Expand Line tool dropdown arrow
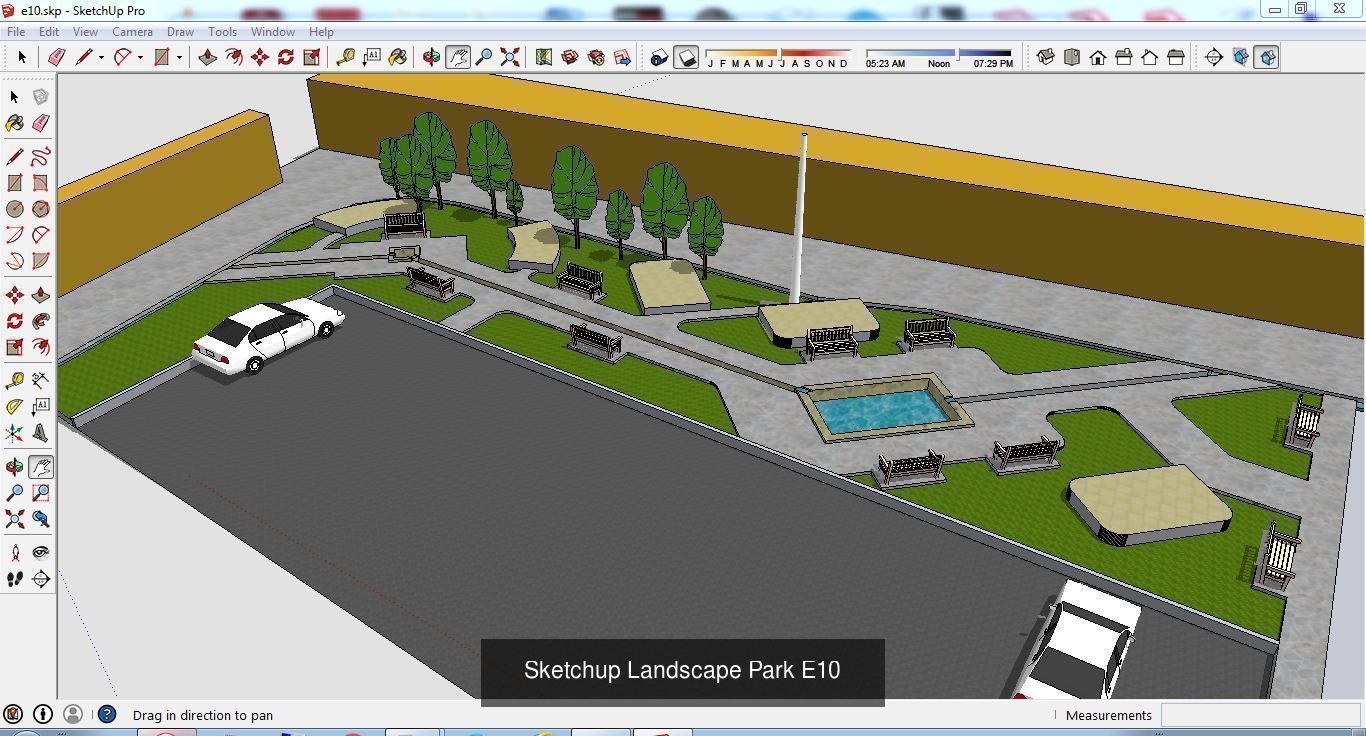The height and width of the screenshot is (736, 1366). point(101,57)
